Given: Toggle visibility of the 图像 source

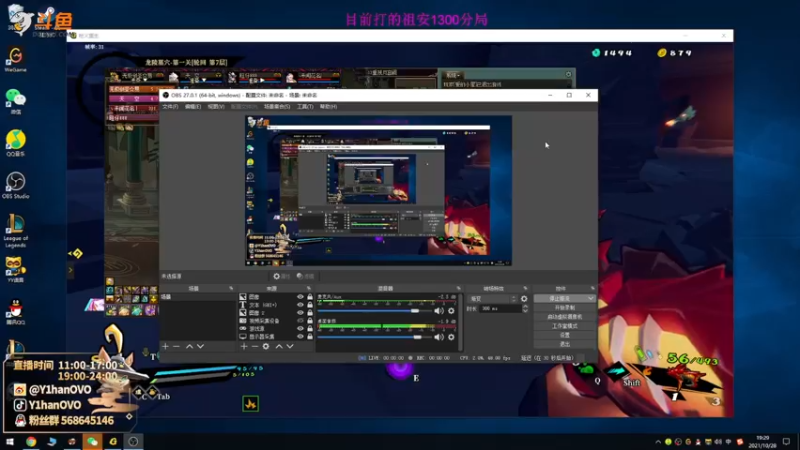Looking at the screenshot, I should (x=300, y=297).
